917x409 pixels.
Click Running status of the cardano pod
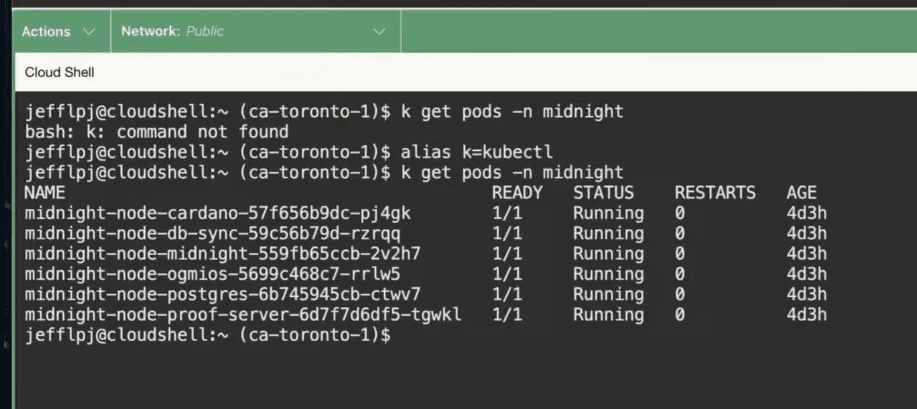(608, 214)
